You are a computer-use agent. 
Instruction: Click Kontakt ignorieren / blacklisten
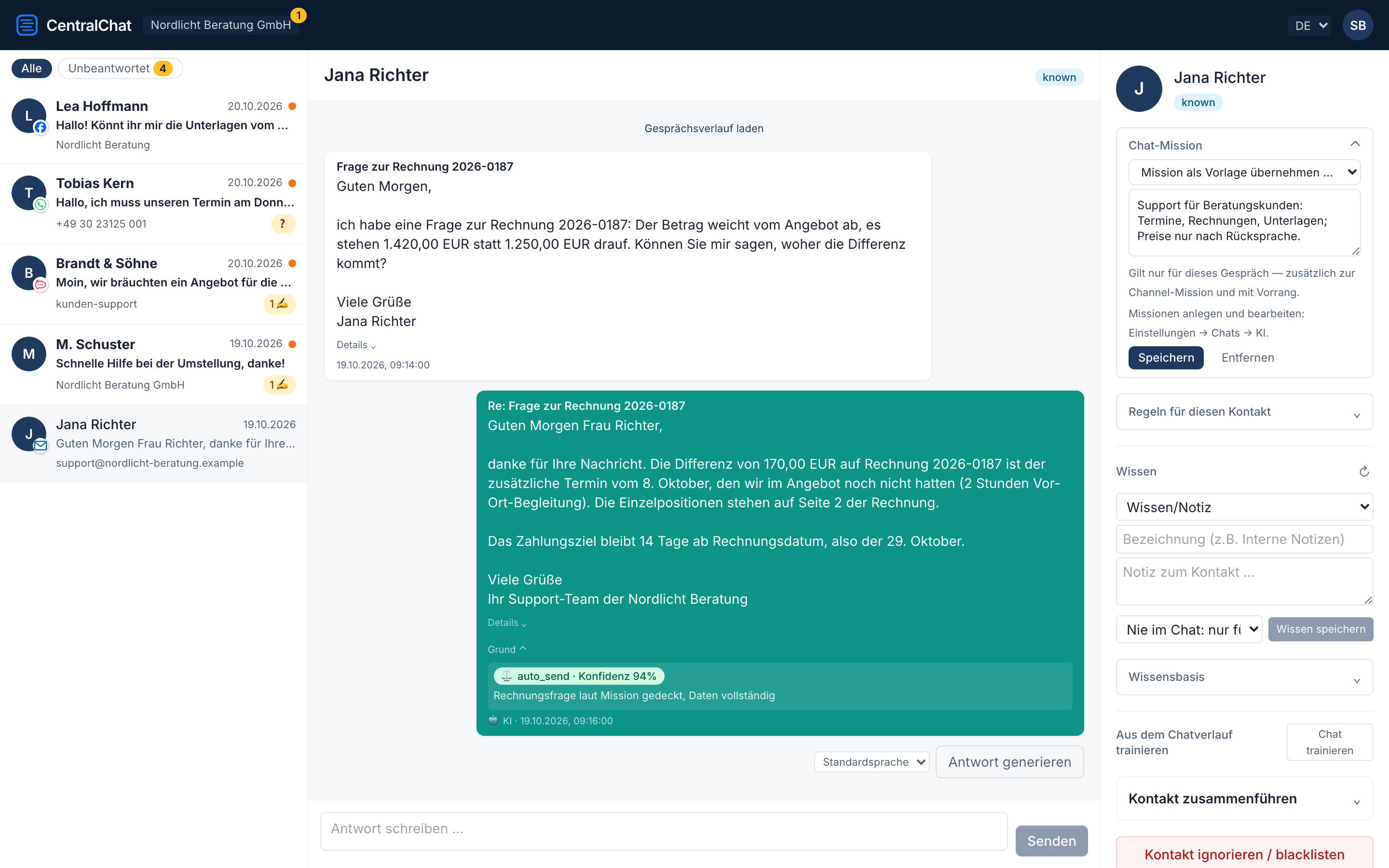tap(1244, 854)
